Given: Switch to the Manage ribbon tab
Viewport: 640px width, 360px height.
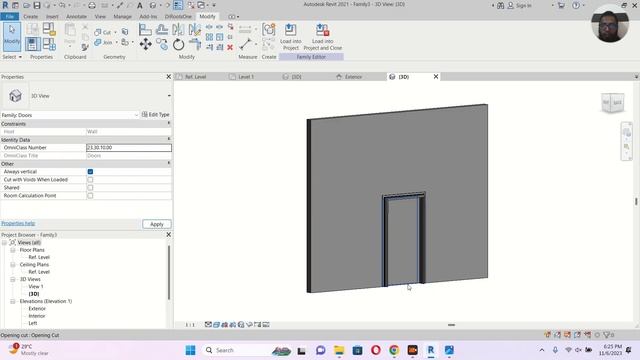Looking at the screenshot, I should tap(122, 17).
